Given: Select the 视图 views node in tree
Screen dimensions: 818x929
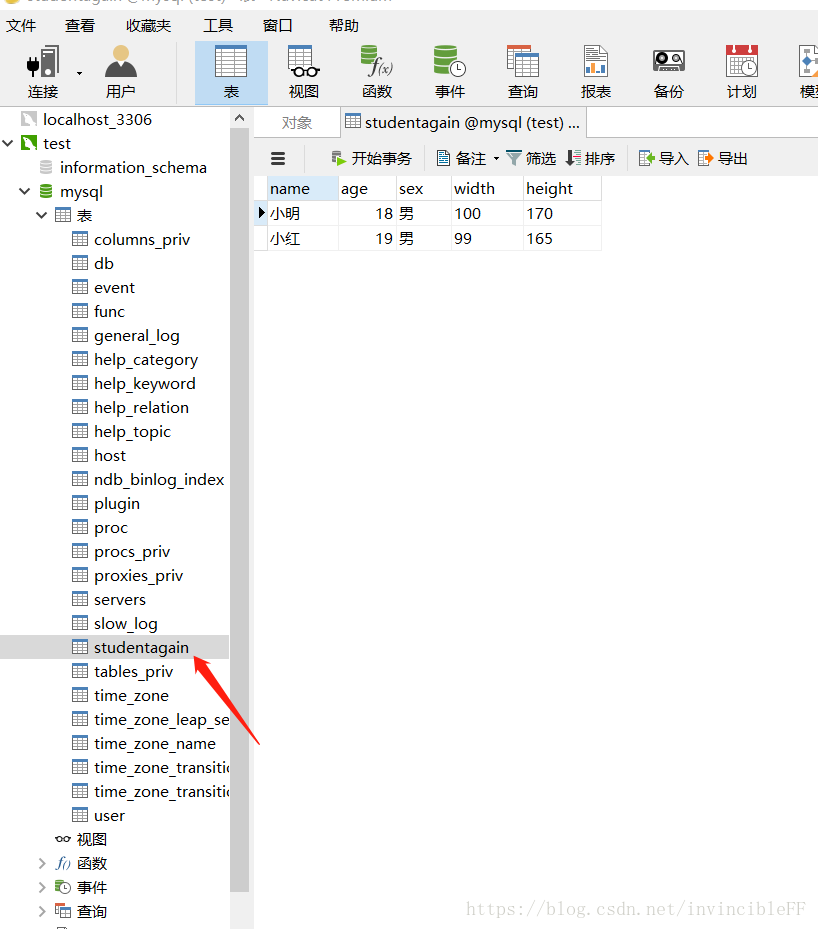Looking at the screenshot, I should (91, 839).
